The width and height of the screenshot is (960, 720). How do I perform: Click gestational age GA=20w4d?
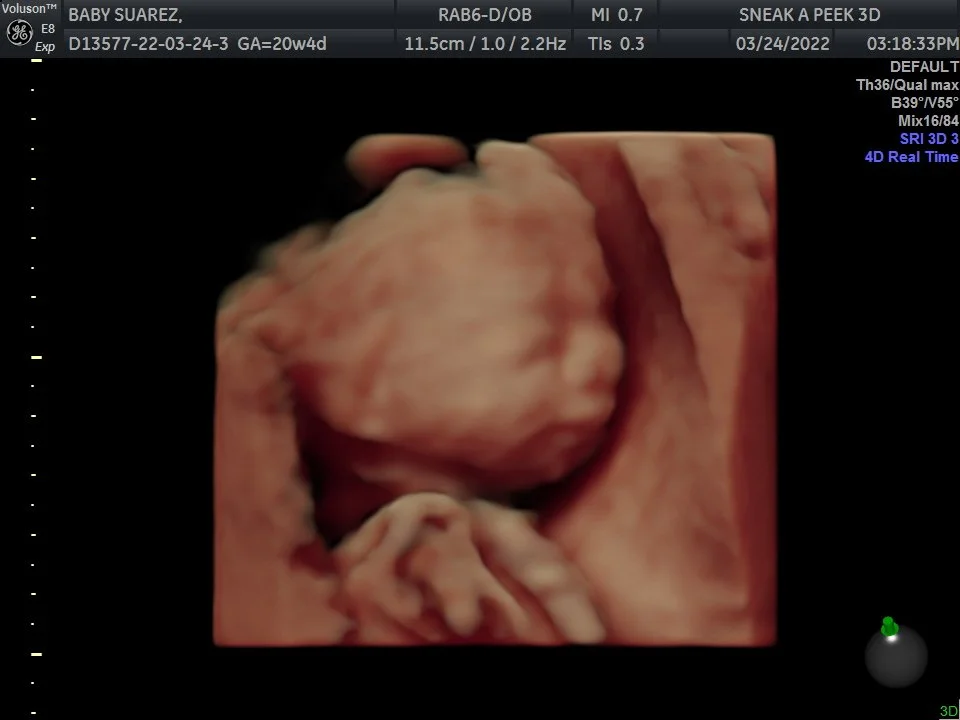click(282, 44)
